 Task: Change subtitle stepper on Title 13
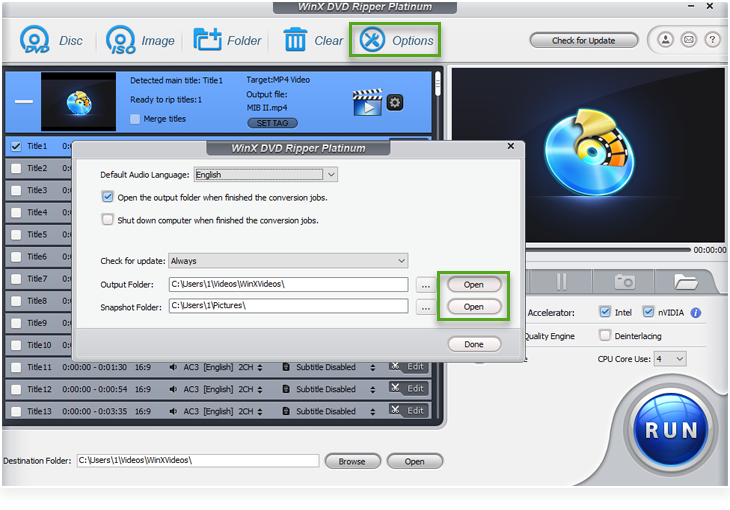pyautogui.click(x=372, y=412)
